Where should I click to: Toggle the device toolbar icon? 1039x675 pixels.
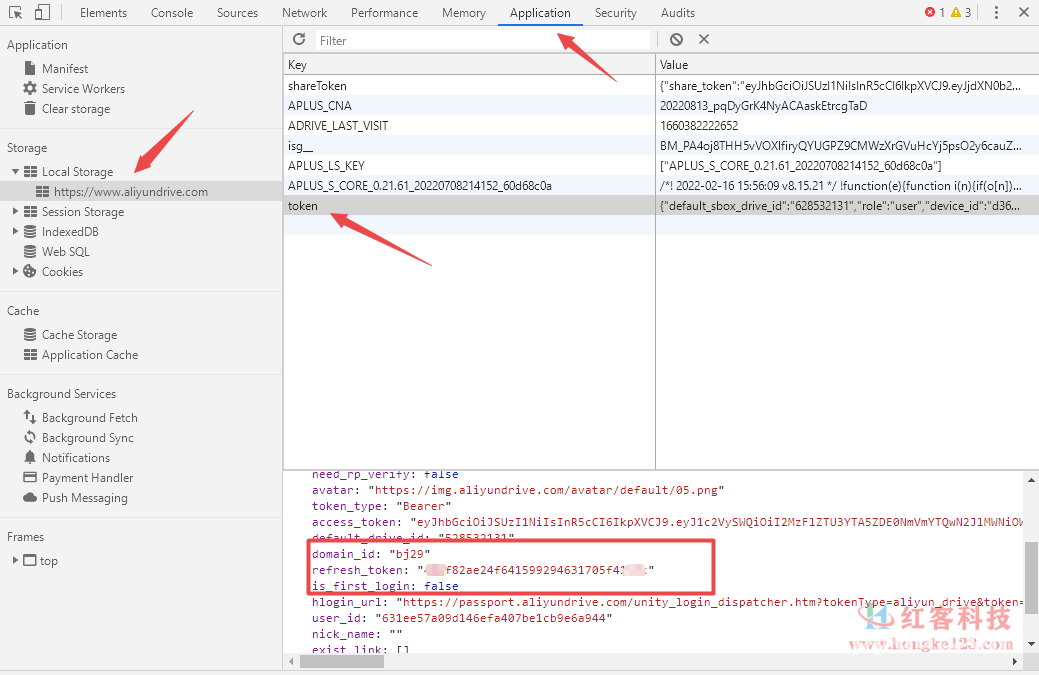pyautogui.click(x=42, y=13)
